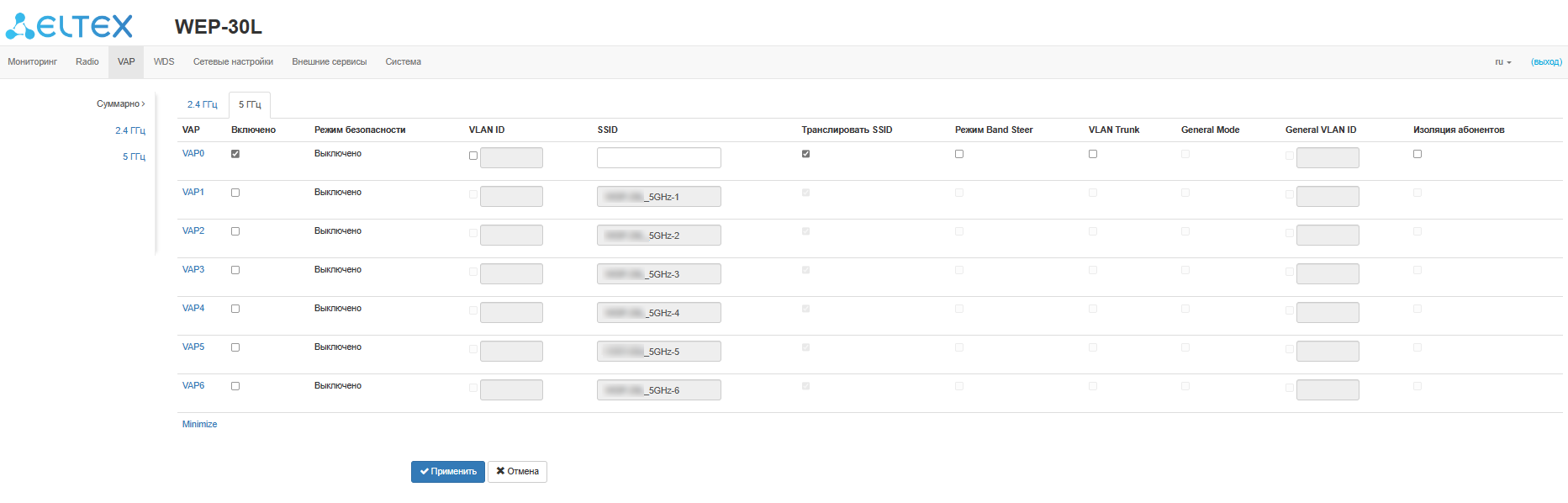Open the Radio menu
The height and width of the screenshot is (503, 1568).
87,62
